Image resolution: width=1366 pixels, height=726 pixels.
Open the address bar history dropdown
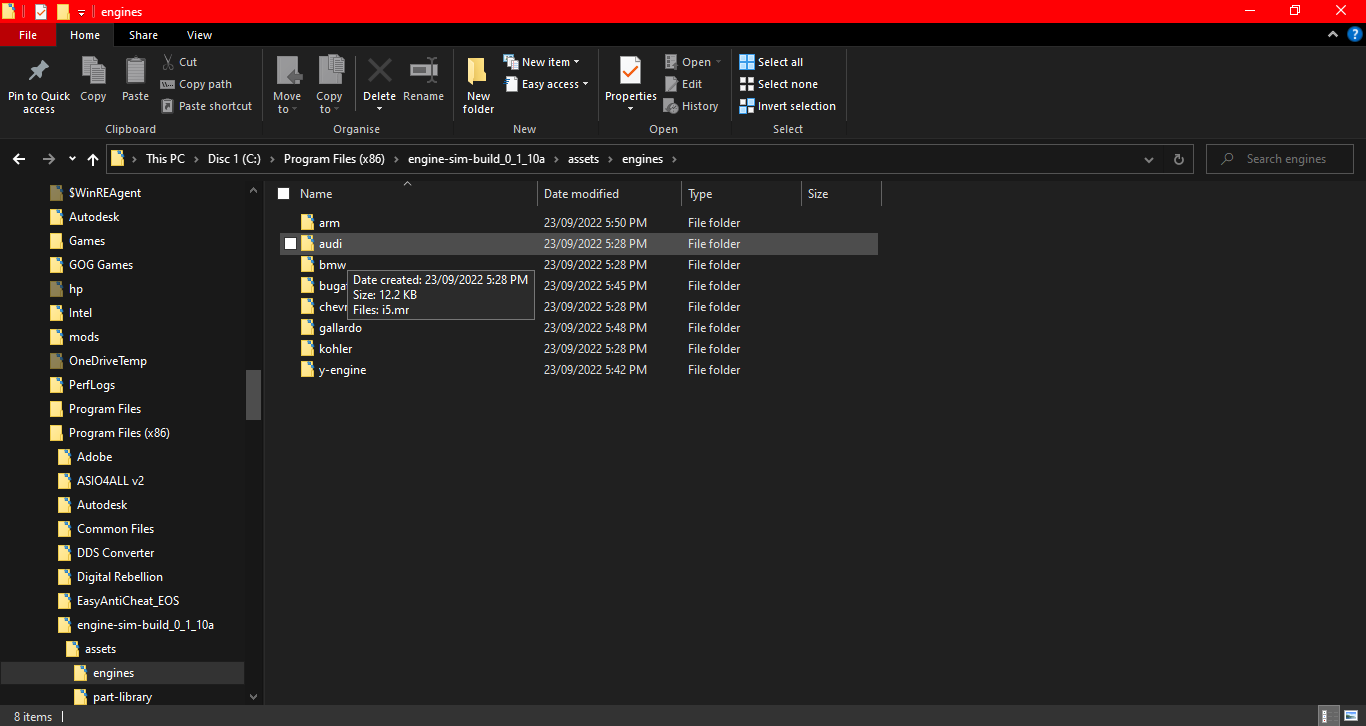1148,158
